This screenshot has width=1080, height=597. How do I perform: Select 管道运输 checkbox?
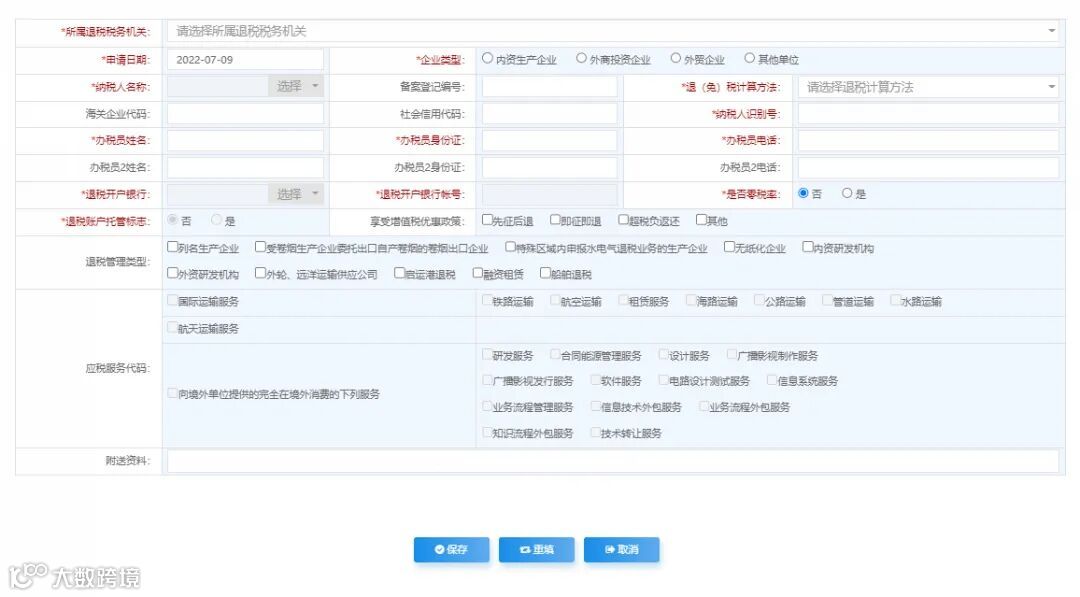tap(827, 300)
